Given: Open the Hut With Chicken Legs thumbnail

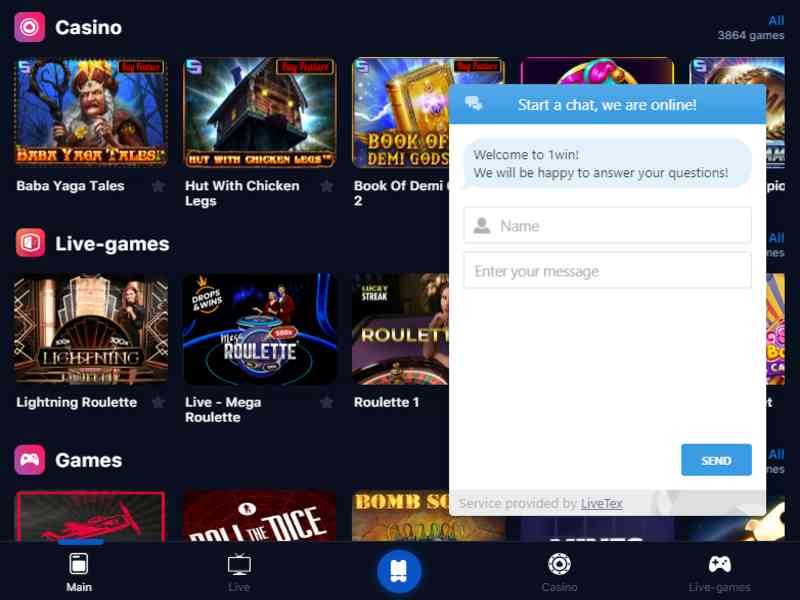Looking at the screenshot, I should [260, 112].
